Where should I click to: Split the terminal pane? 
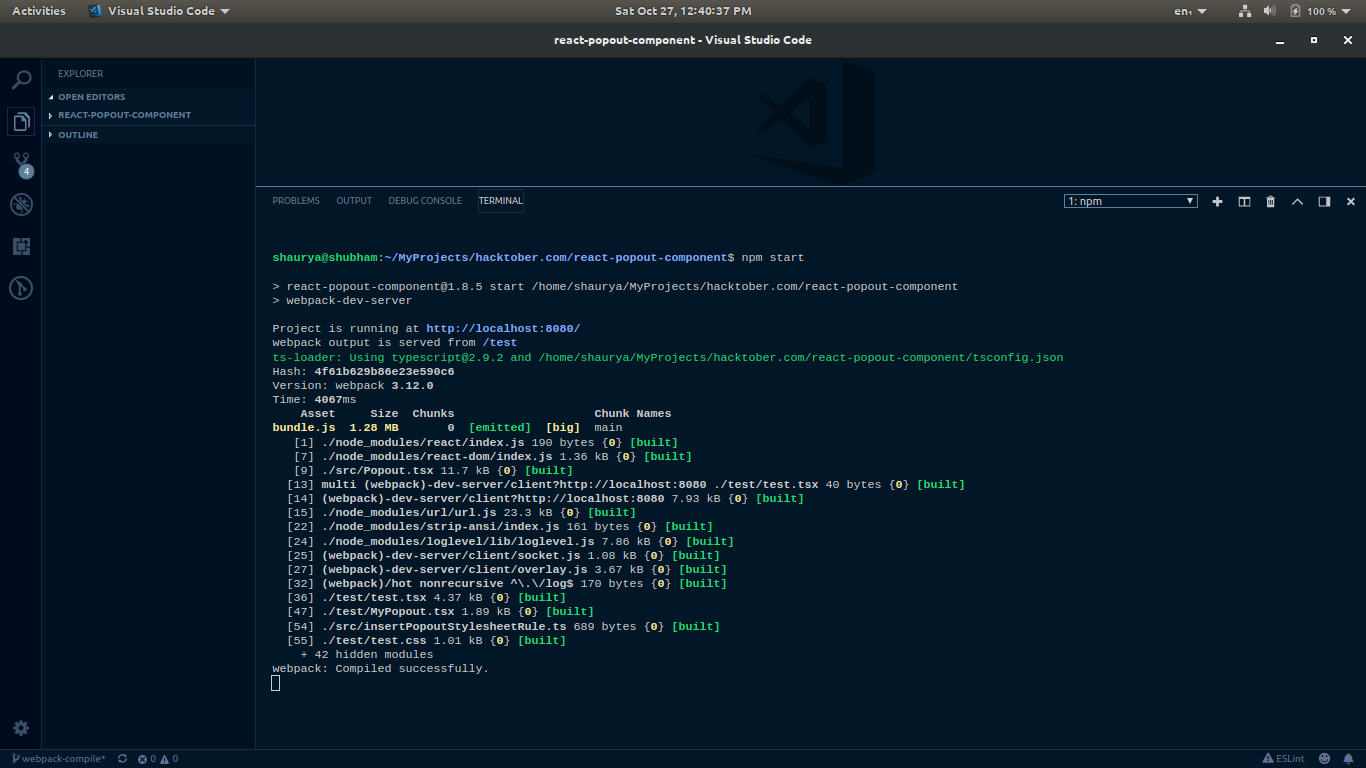tap(1244, 201)
